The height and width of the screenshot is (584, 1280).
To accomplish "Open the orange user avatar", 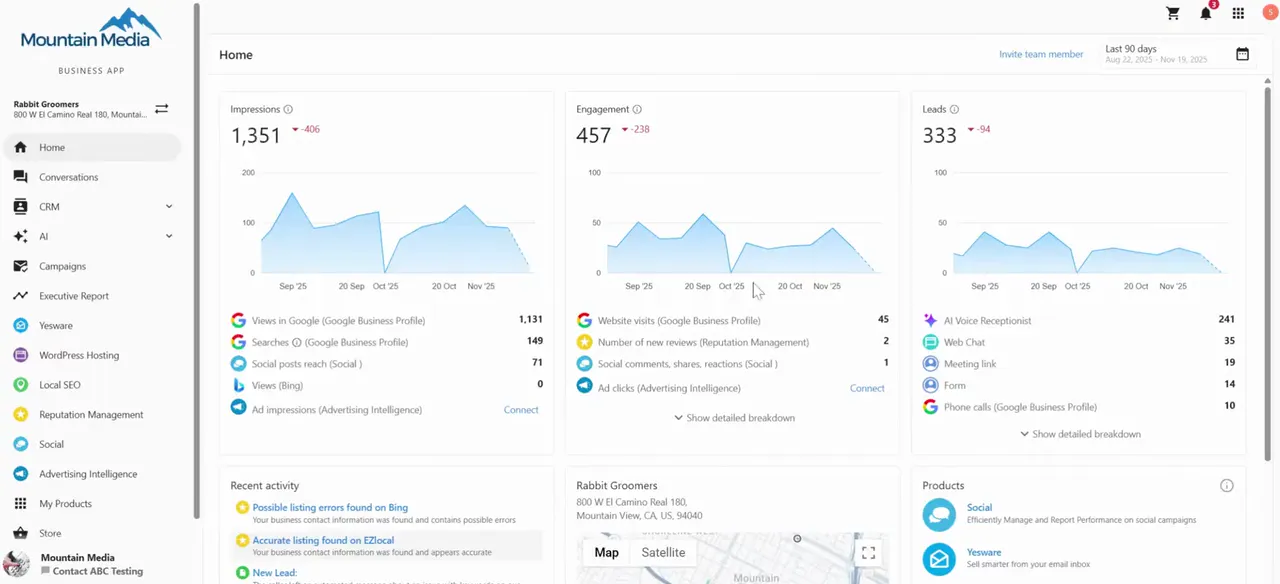I will point(1270,12).
